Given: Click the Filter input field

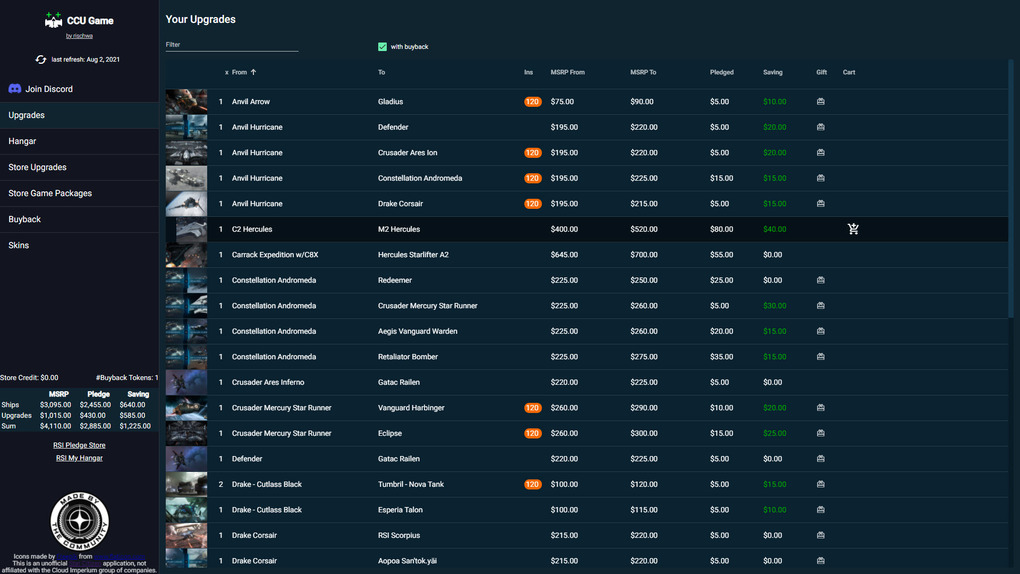Looking at the screenshot, I should tap(232, 45).
